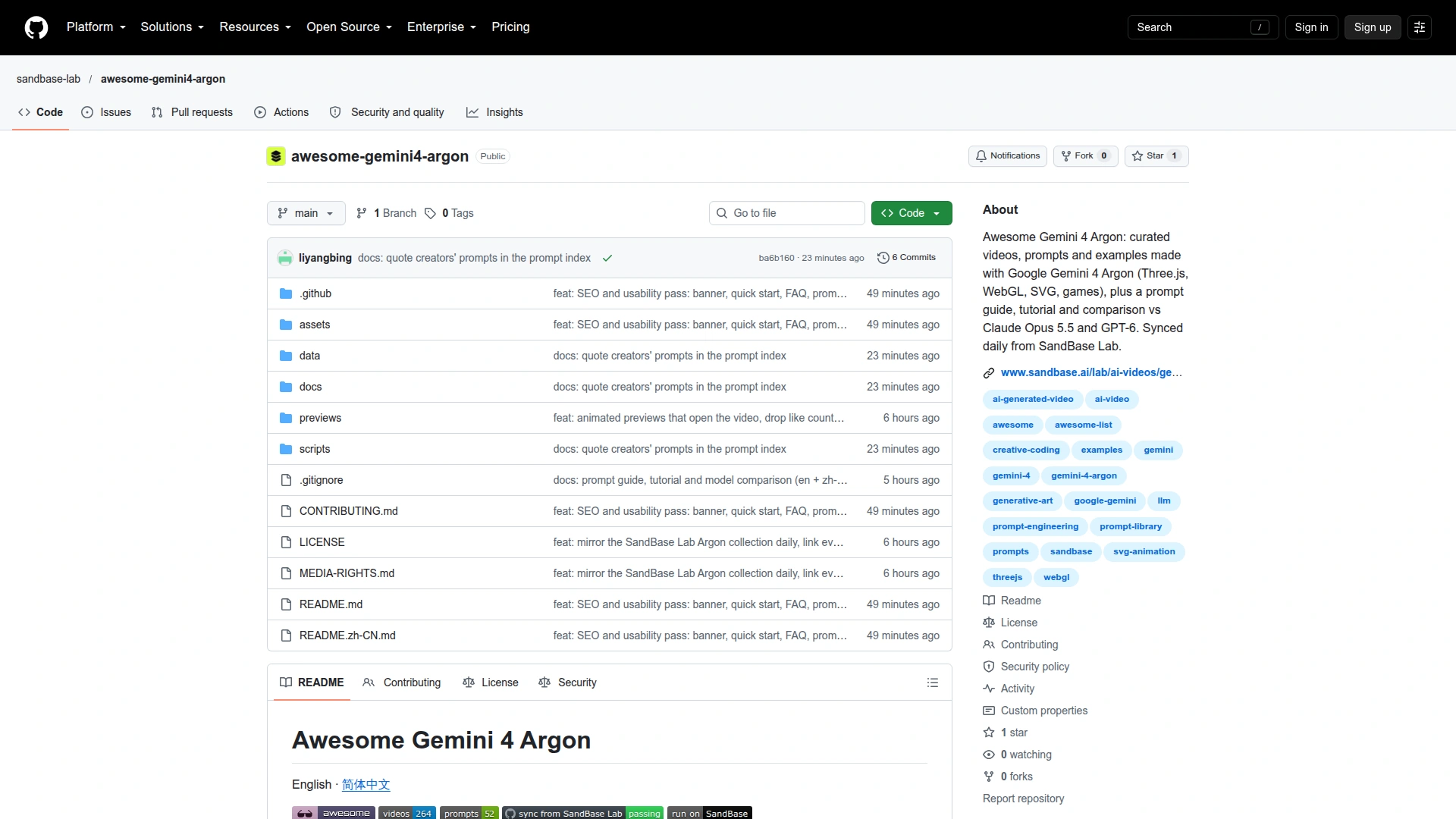Click the scale icon next to License in sidebar

[x=989, y=623]
